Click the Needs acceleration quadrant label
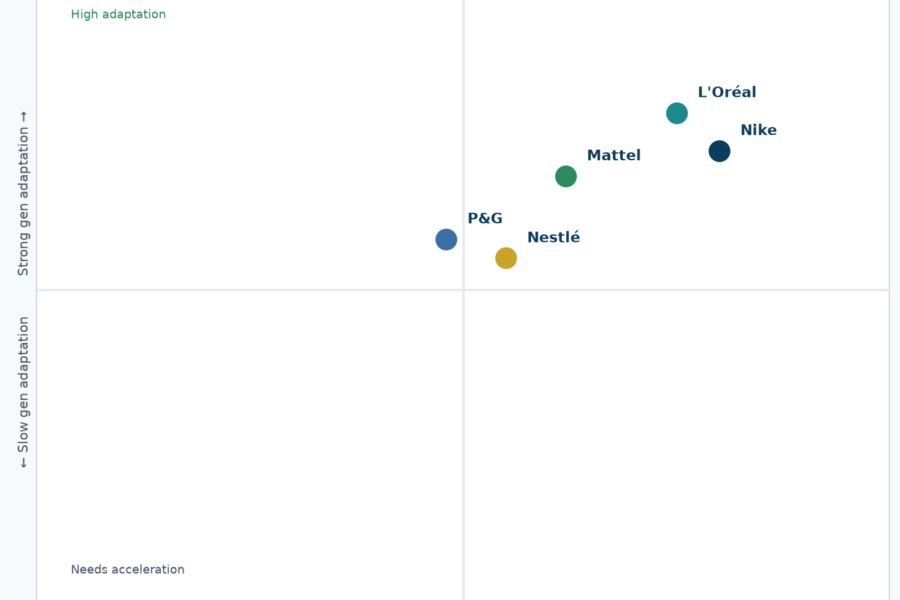This screenshot has width=900, height=600. (127, 570)
